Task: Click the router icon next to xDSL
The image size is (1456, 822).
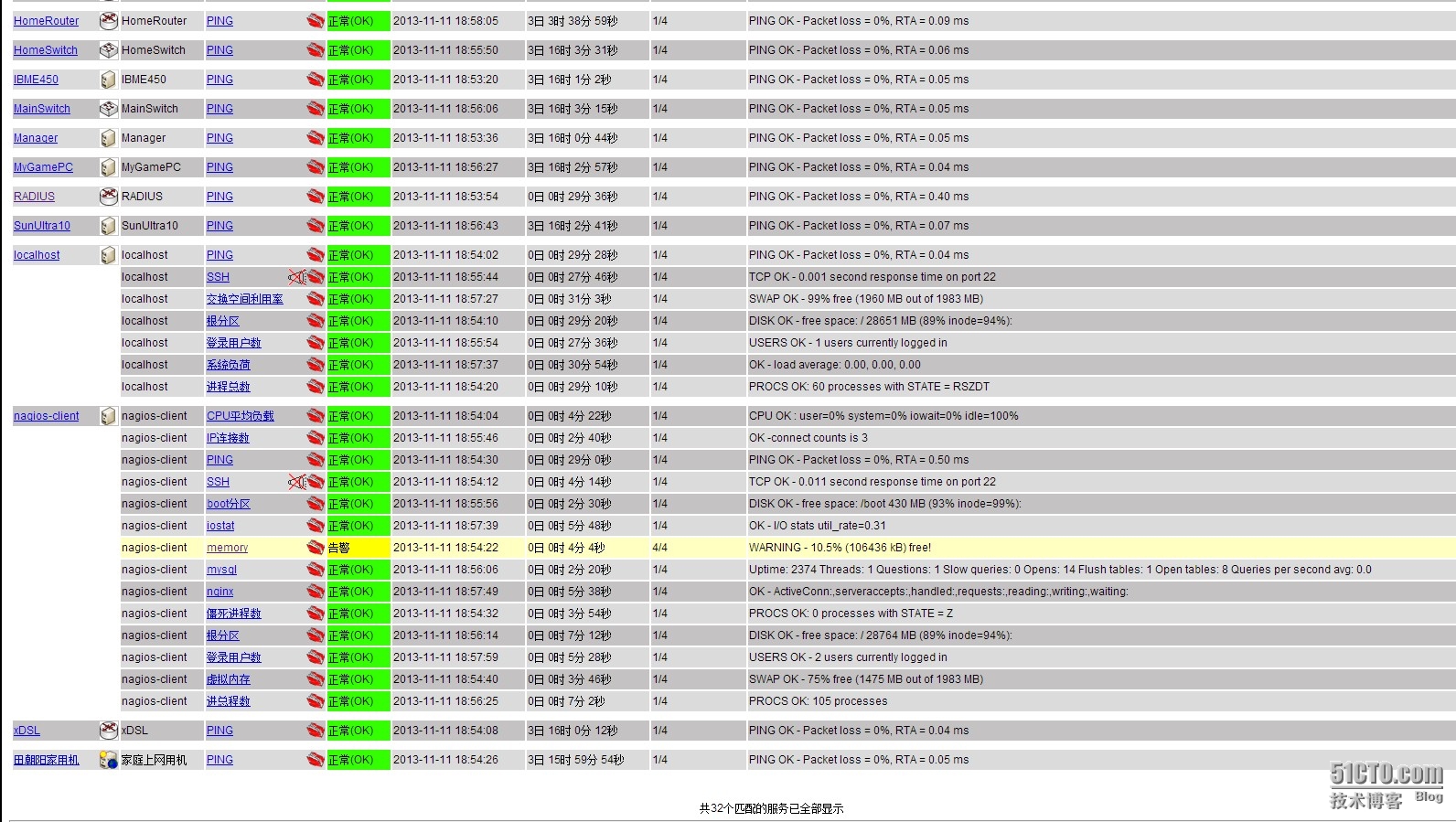Action: click(x=108, y=730)
